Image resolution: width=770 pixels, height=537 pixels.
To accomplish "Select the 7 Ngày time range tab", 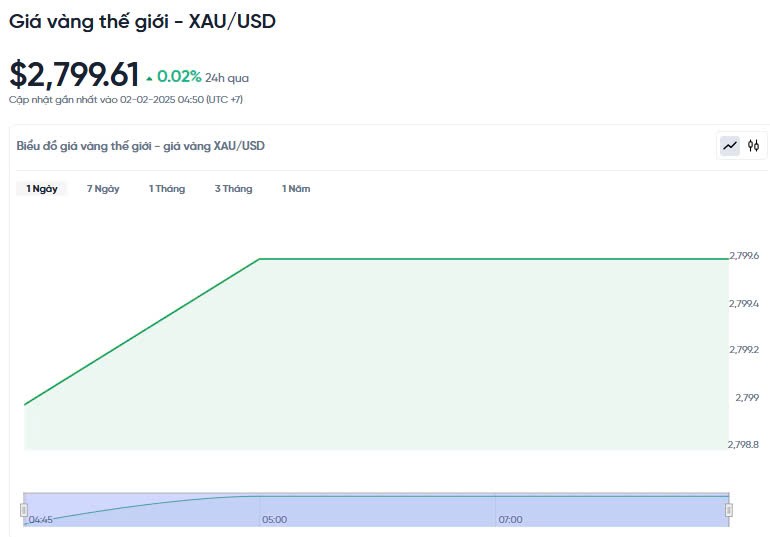I will (103, 189).
